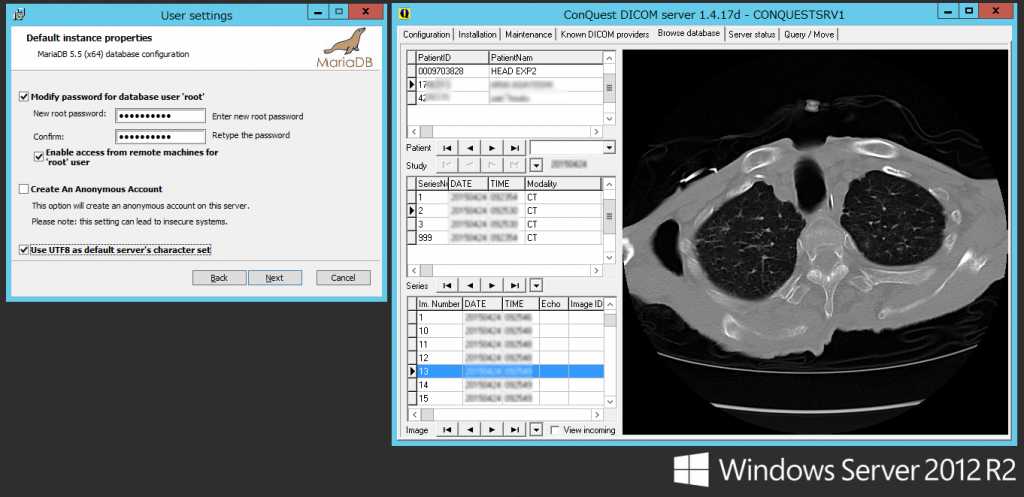Switch to the Configuration tab
The image size is (1024, 497).
coord(426,35)
